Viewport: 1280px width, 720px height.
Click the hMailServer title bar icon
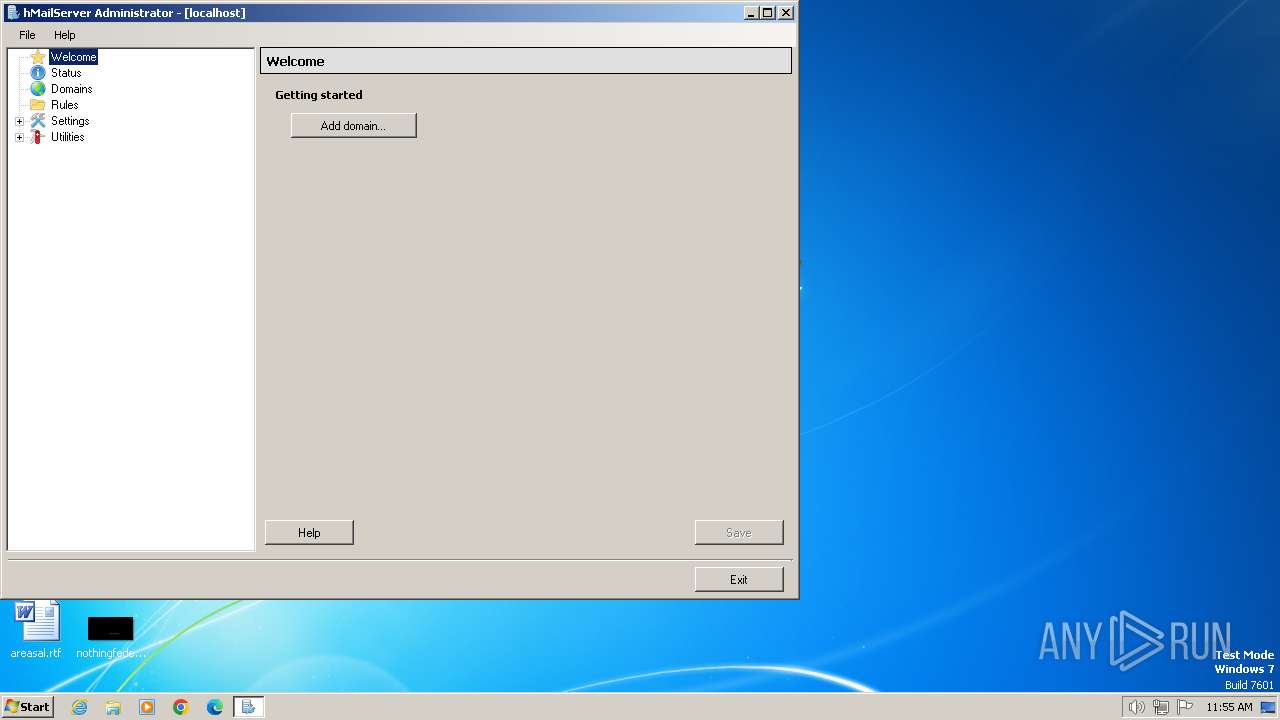tap(12, 13)
